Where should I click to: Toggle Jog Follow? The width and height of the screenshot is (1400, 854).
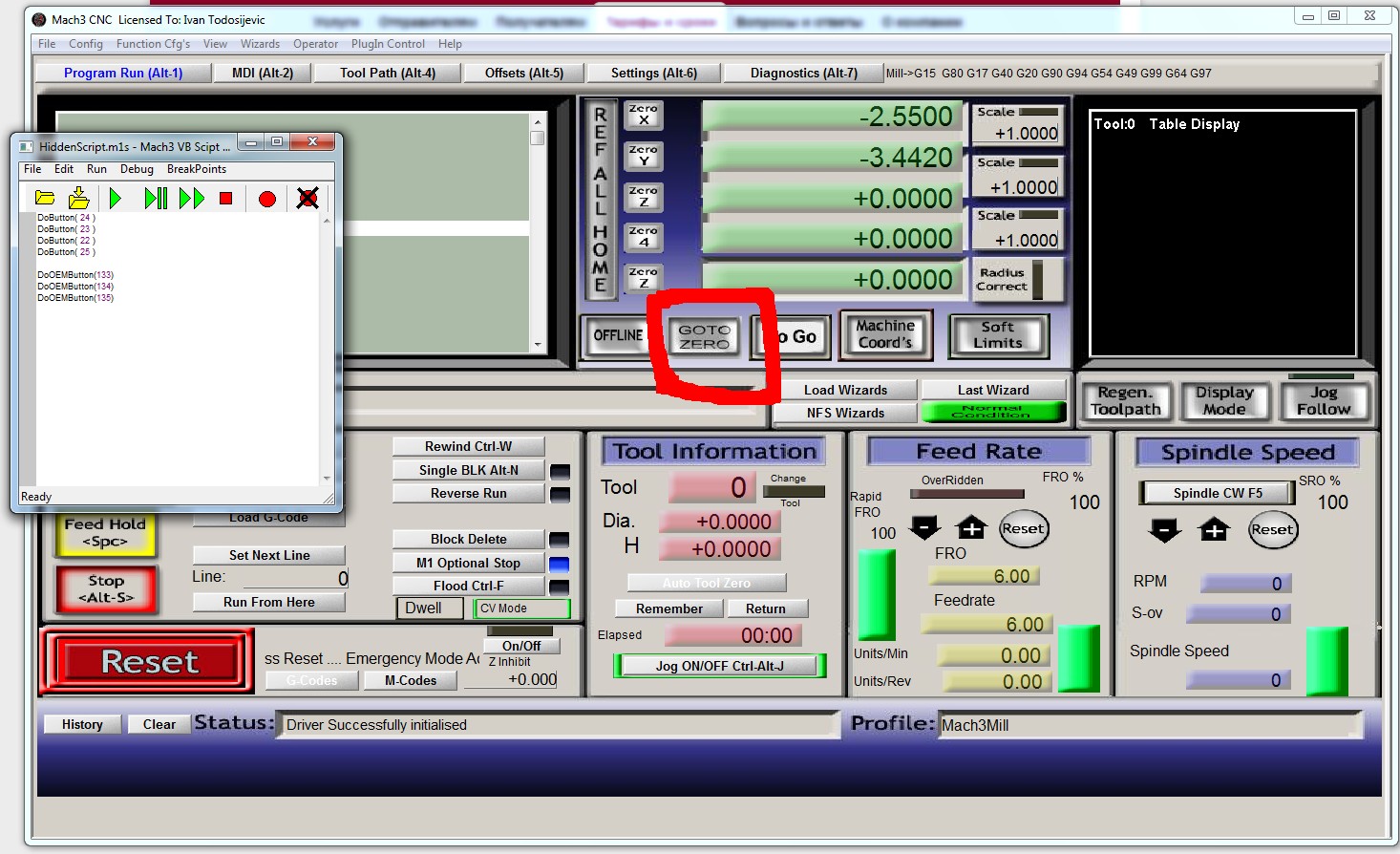[1324, 400]
